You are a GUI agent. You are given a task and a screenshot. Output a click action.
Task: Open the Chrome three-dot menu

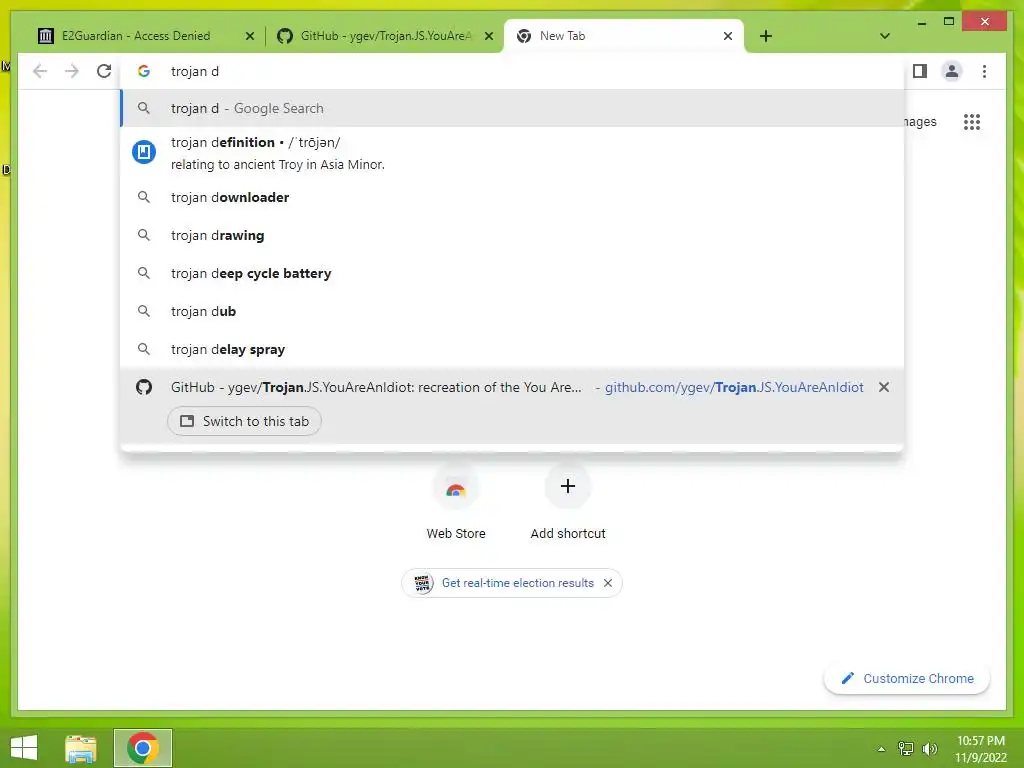point(984,71)
